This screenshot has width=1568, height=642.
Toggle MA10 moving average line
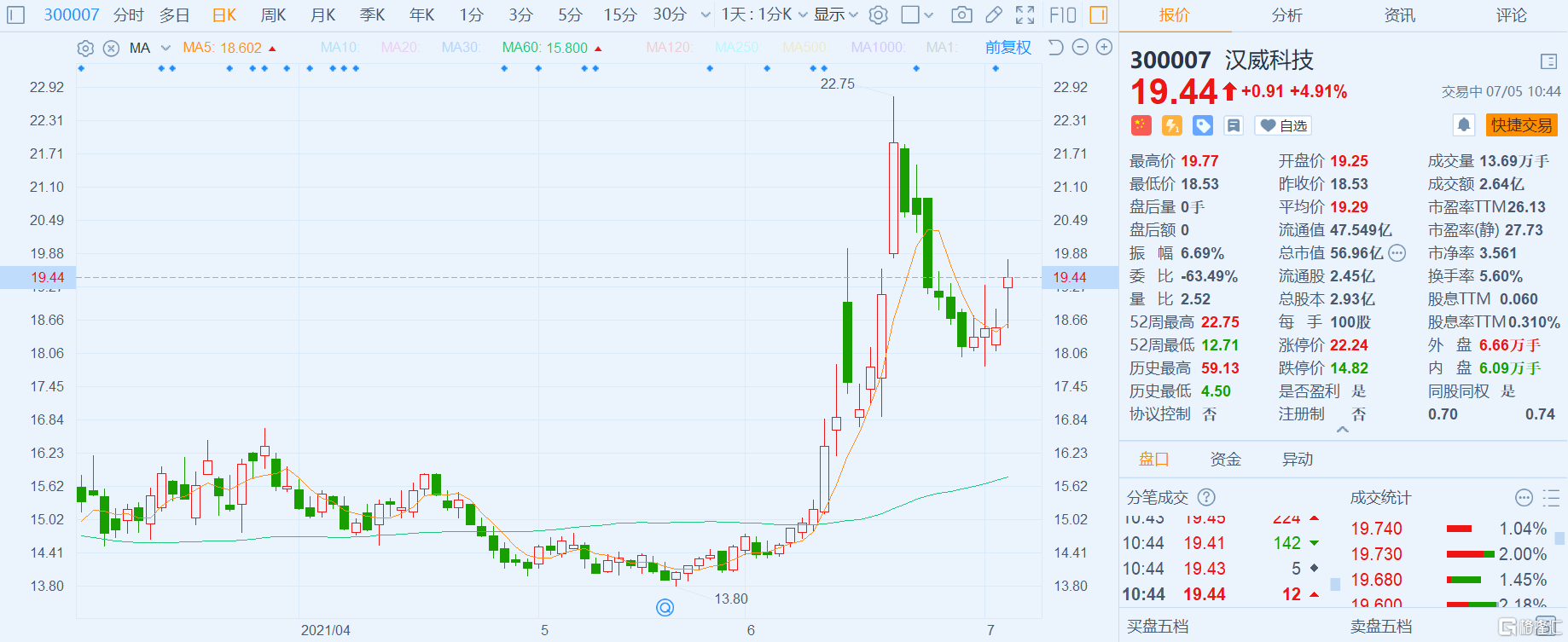(340, 48)
